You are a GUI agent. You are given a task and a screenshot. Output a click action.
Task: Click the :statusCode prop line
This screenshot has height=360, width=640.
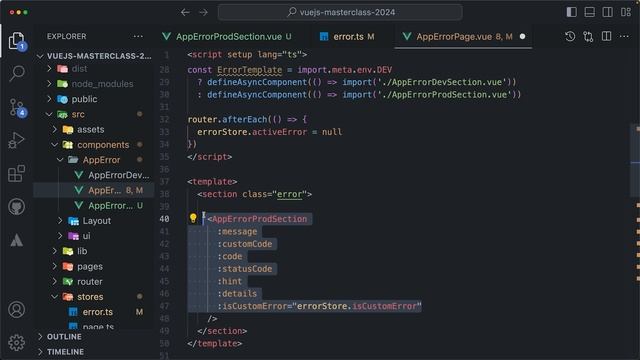pyautogui.click(x=244, y=269)
